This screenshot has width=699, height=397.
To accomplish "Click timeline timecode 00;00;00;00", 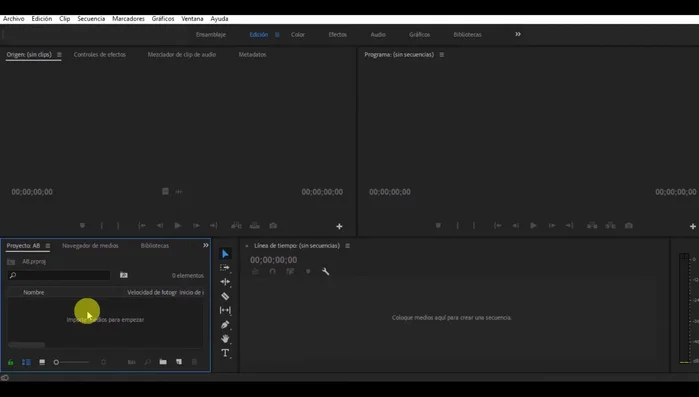I will click(x=273, y=260).
